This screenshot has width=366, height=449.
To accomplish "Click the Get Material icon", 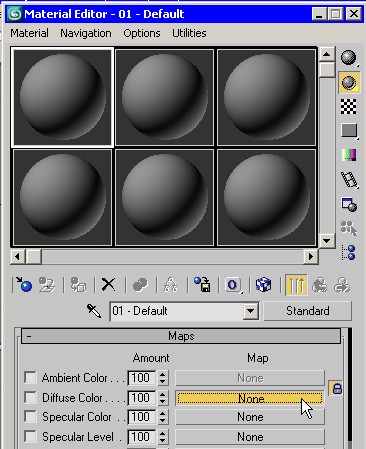I will (24, 285).
